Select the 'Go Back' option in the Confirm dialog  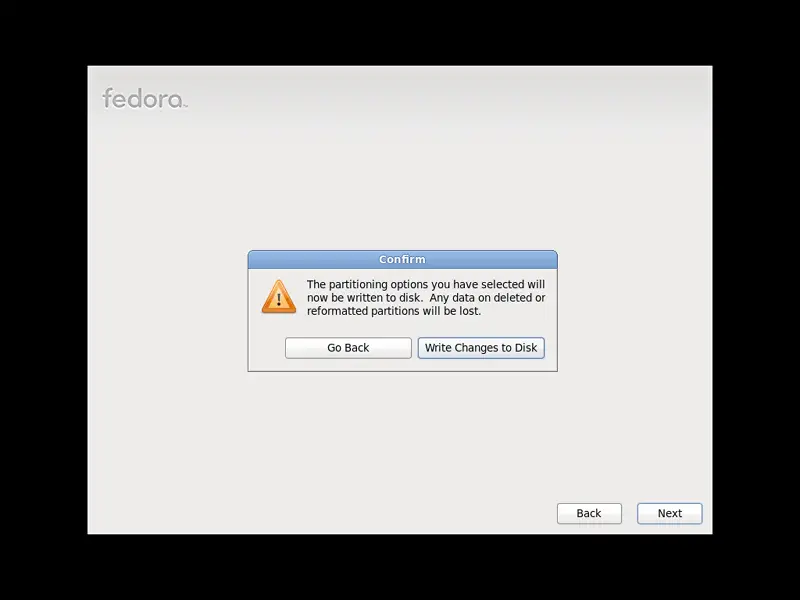click(x=348, y=348)
